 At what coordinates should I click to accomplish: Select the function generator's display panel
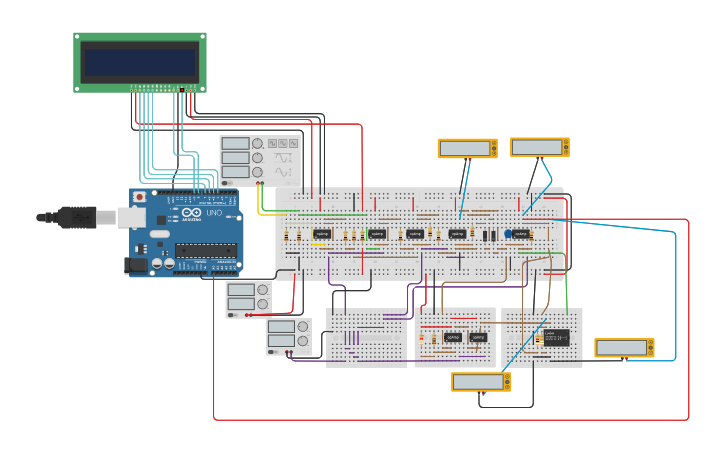click(235, 158)
